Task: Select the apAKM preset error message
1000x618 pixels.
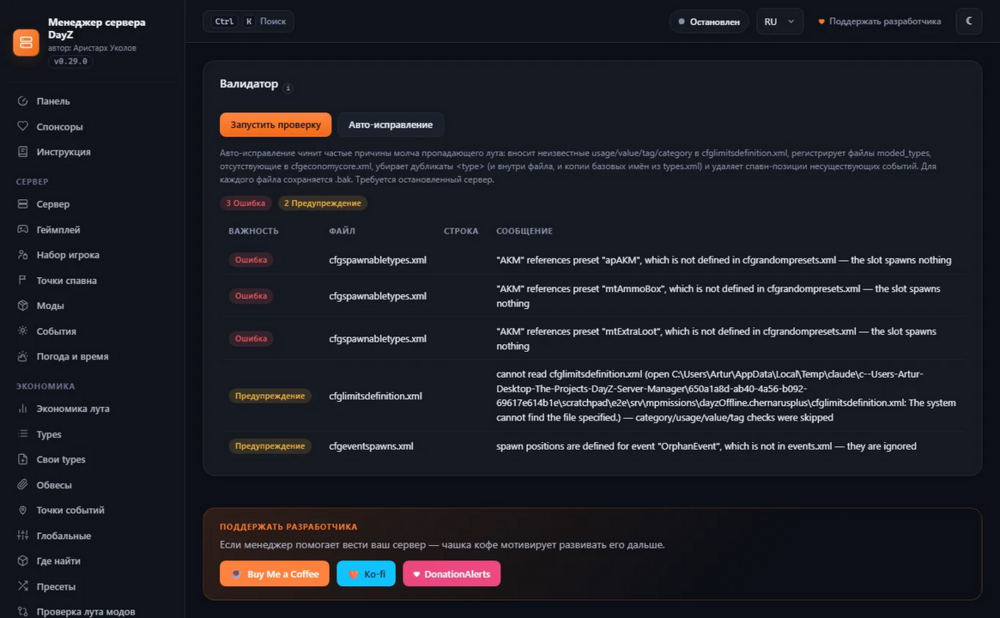Action: pyautogui.click(x=724, y=260)
